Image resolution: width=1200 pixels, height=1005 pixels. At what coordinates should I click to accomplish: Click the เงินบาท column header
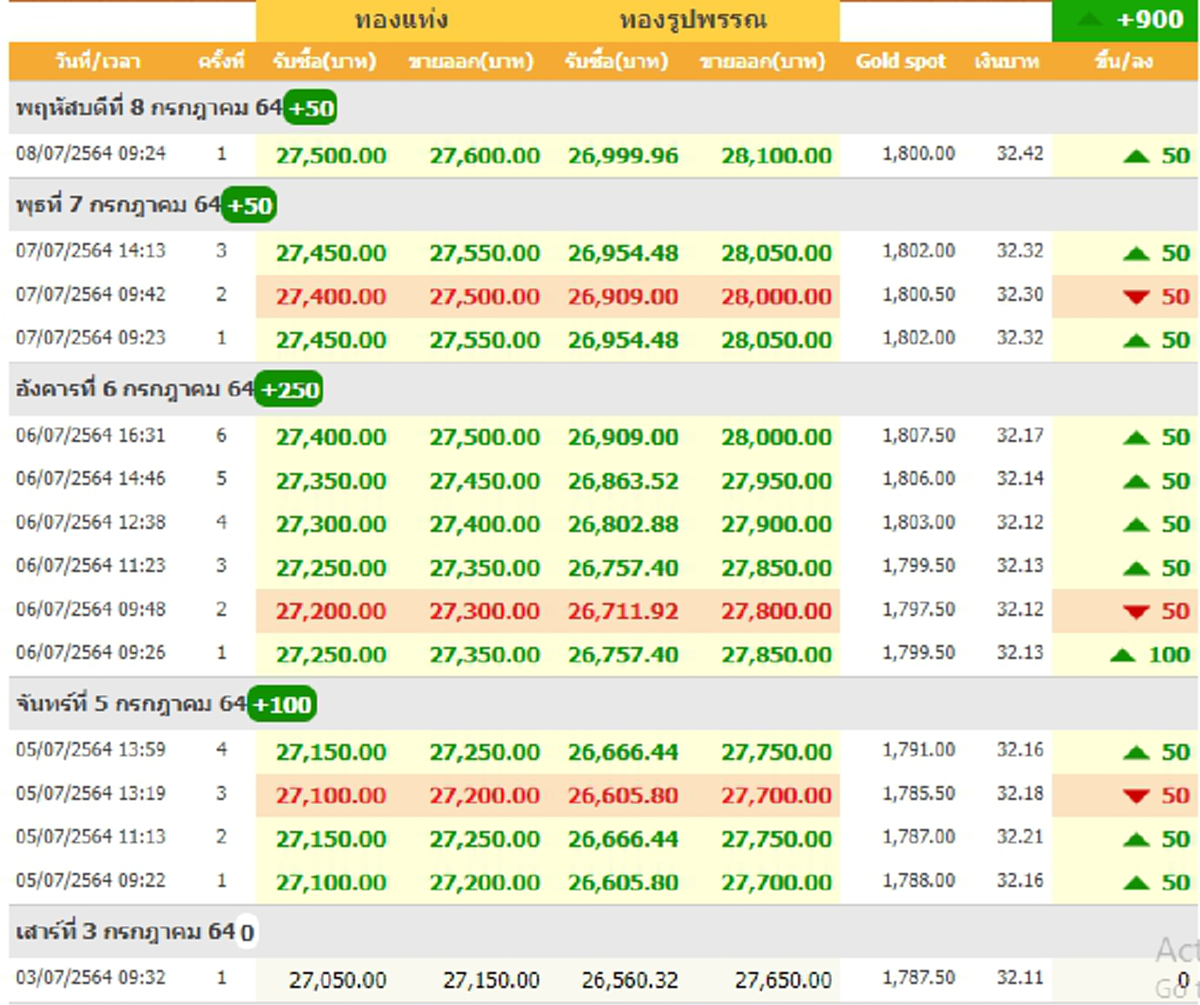(1006, 62)
